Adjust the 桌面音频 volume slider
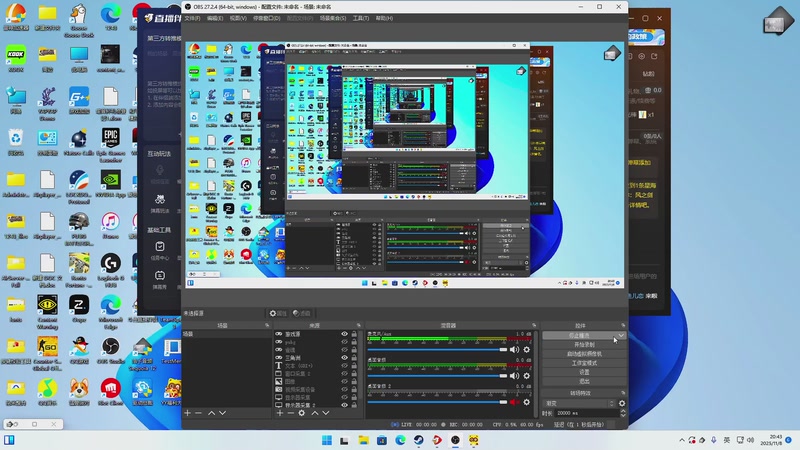The width and height of the screenshot is (800, 450). (437, 376)
